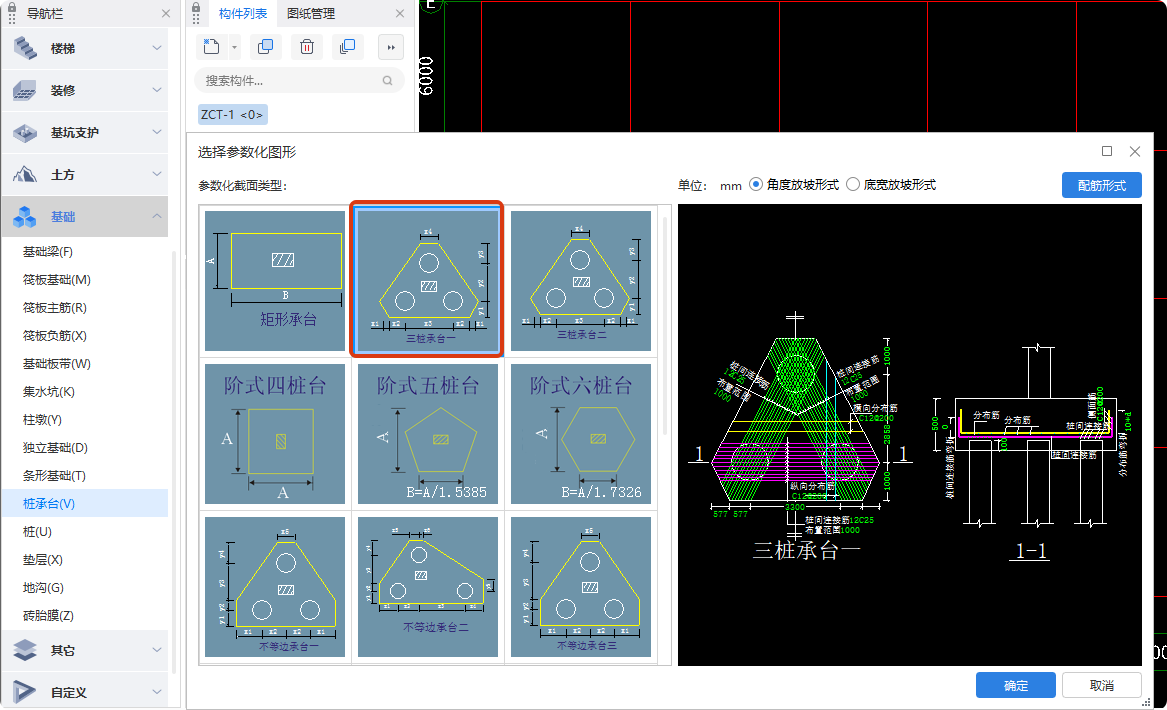1167x710 pixels.
Task: Expand the 楼梯 category chevron
Action: tap(157, 48)
